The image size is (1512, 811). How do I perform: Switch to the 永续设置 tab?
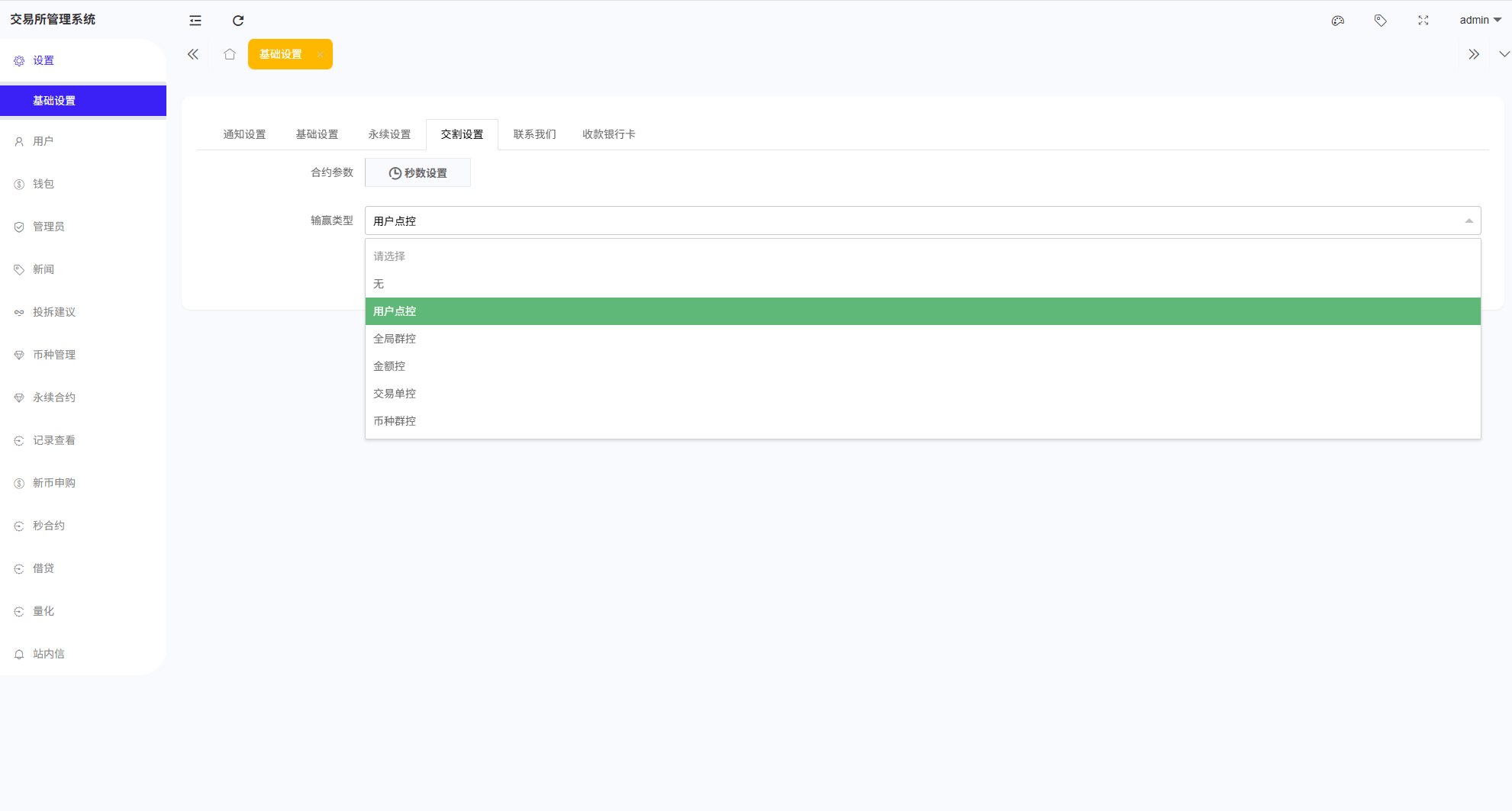pos(389,134)
